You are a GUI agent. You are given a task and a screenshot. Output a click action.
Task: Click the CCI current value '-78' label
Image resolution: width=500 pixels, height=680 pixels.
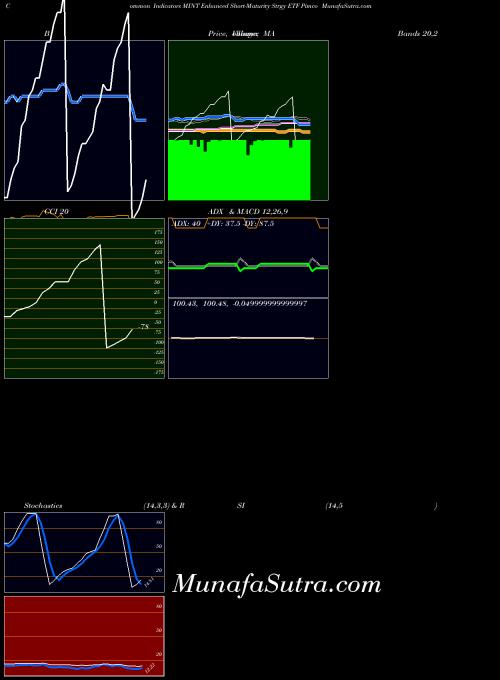[144, 327]
